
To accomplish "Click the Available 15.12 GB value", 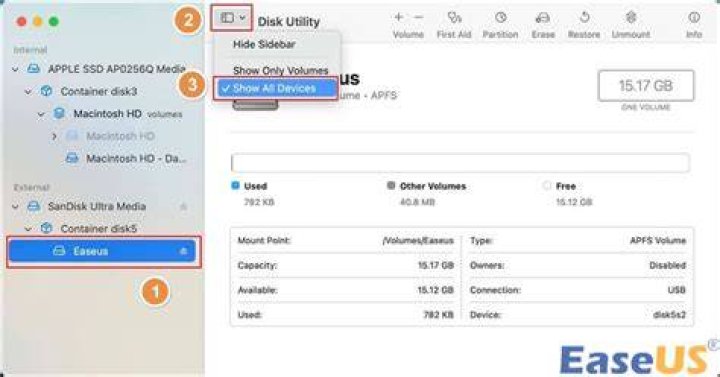I will pos(435,290).
